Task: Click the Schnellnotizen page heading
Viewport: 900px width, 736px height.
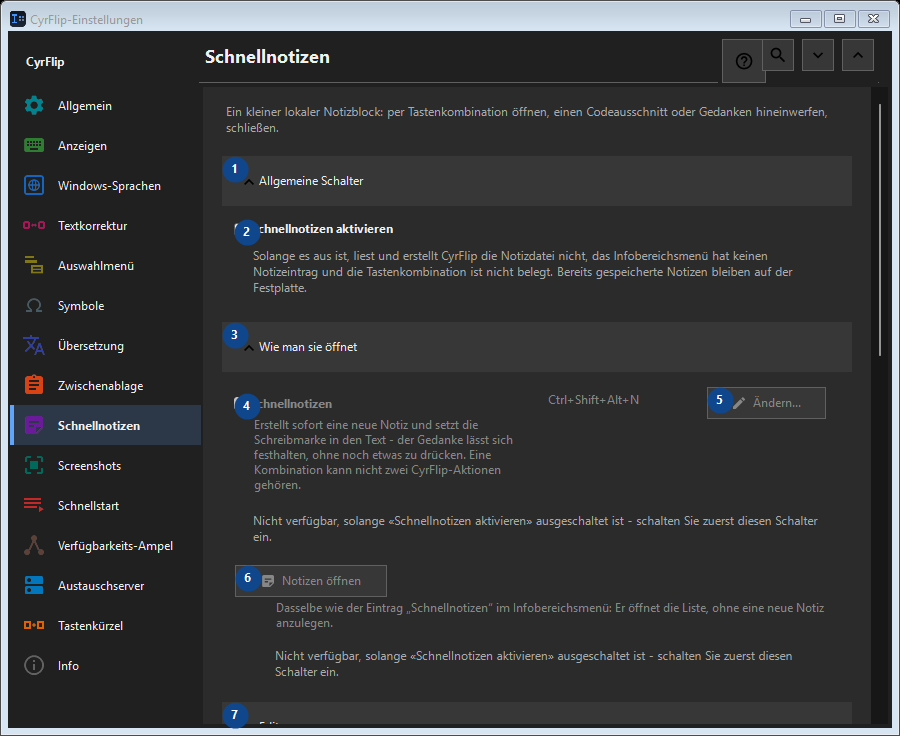Action: (267, 57)
